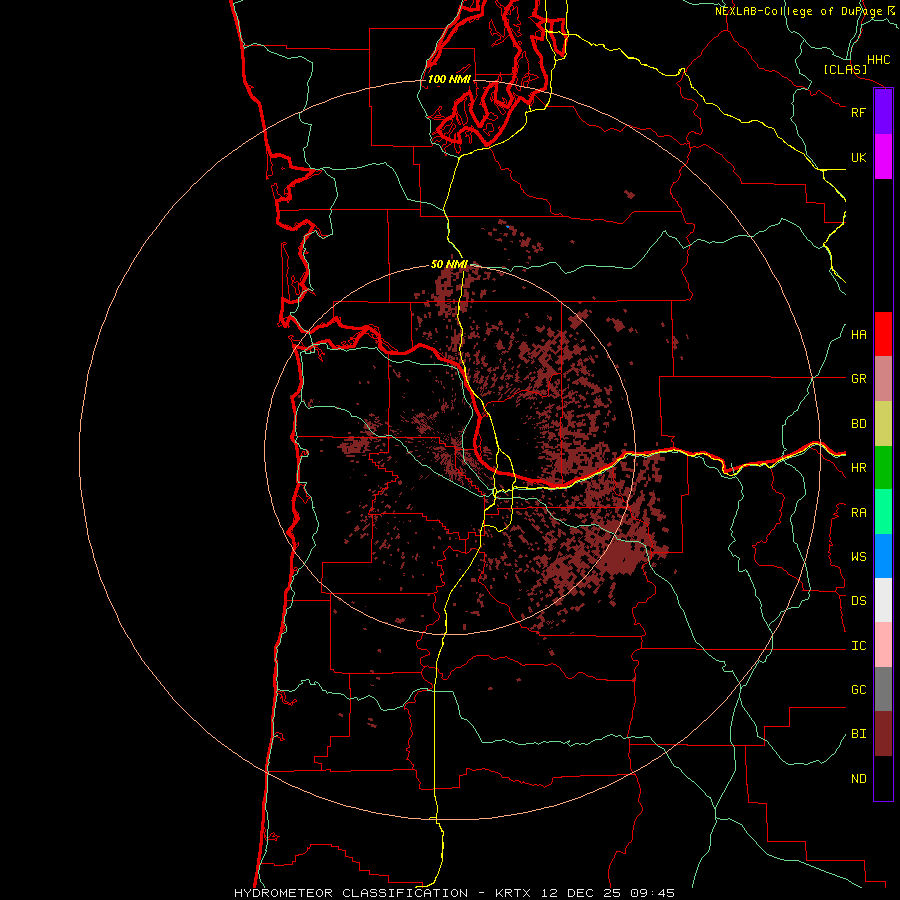Click the "DS" legend label

858,601
